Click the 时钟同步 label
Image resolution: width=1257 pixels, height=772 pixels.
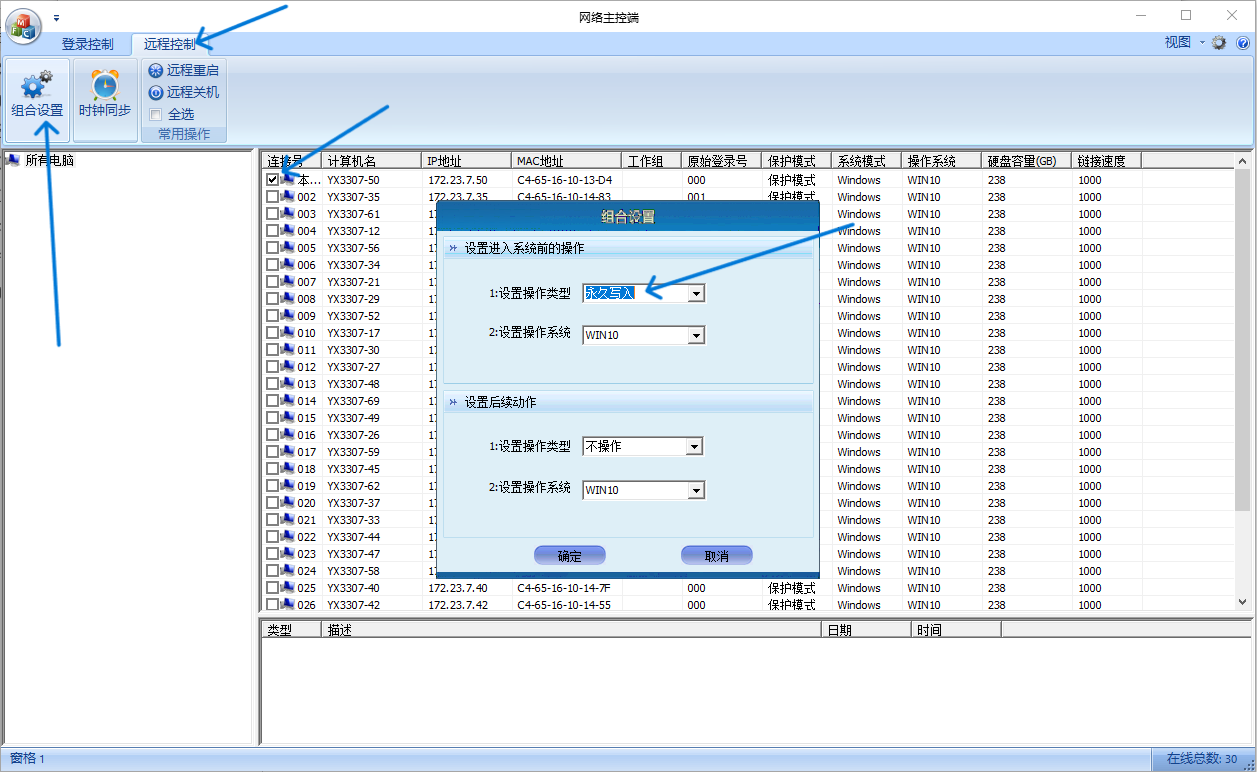[x=105, y=110]
